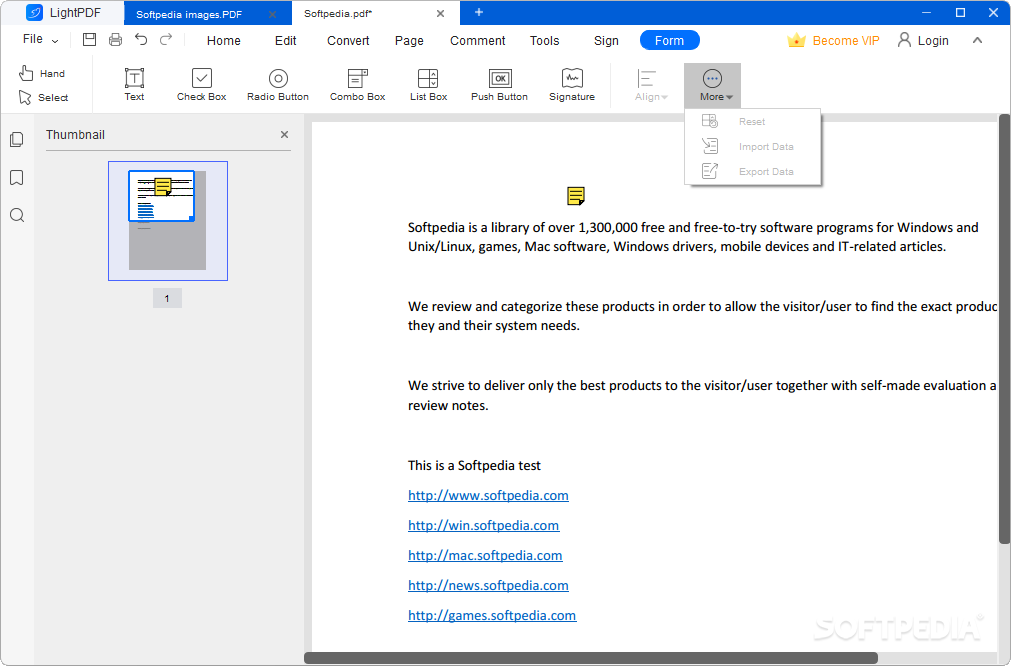The height and width of the screenshot is (666, 1011).
Task: Redo the last action
Action: tap(166, 40)
